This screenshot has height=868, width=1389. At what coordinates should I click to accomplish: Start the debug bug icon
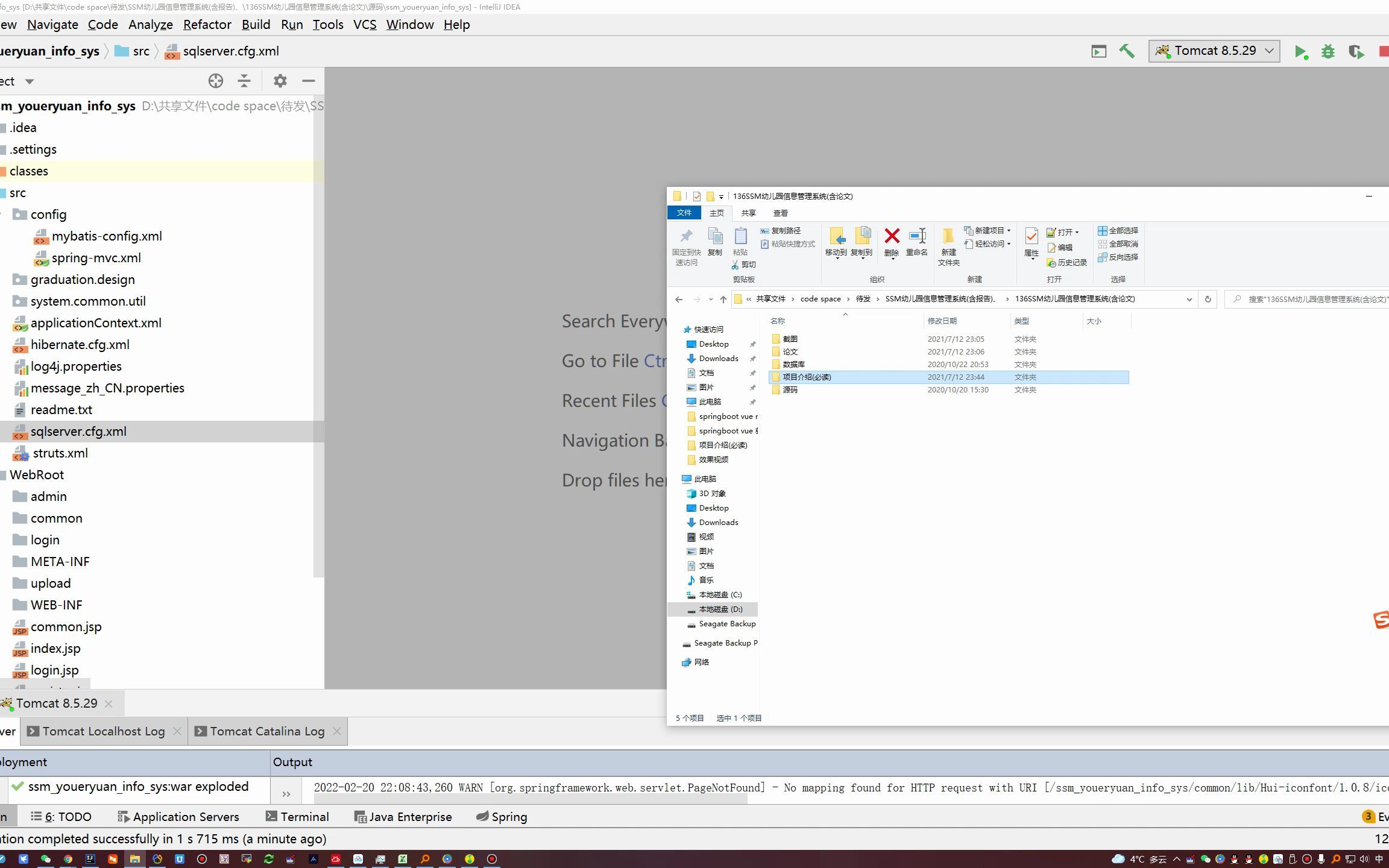[x=1328, y=52]
